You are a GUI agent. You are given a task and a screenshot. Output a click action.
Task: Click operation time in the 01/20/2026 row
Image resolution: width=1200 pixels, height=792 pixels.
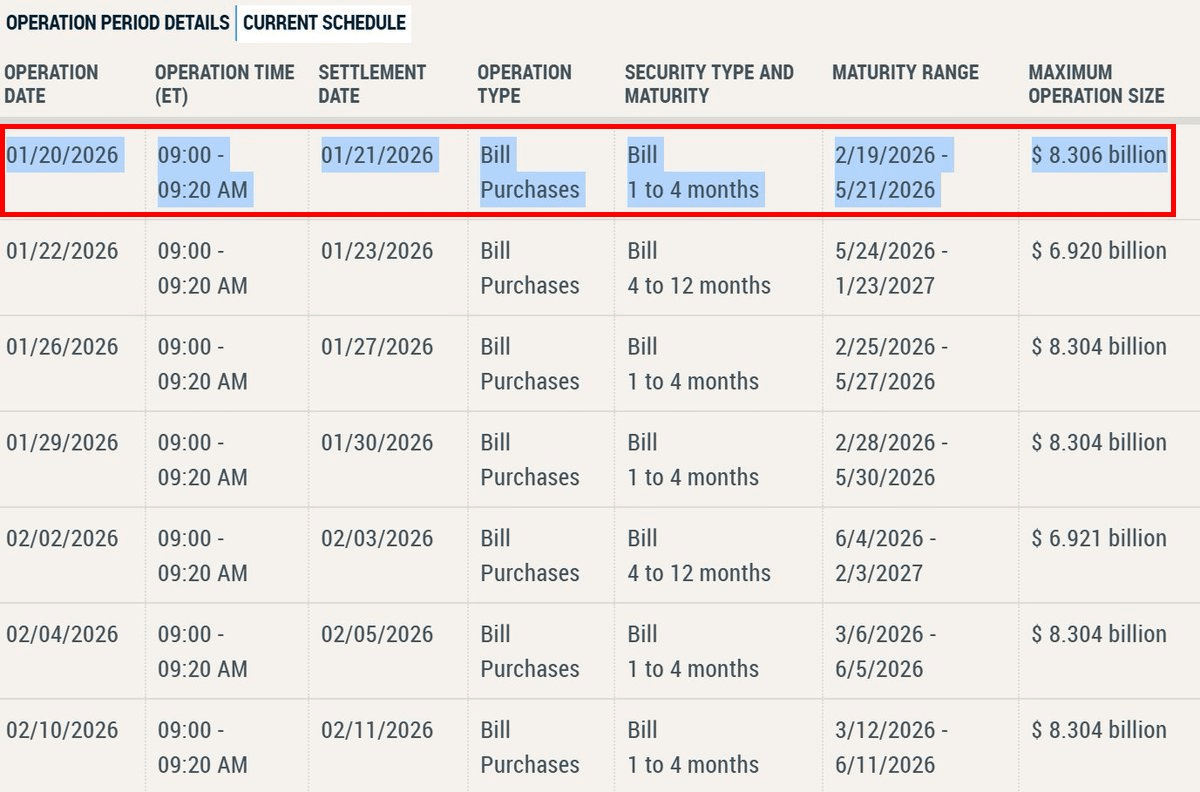(203, 172)
